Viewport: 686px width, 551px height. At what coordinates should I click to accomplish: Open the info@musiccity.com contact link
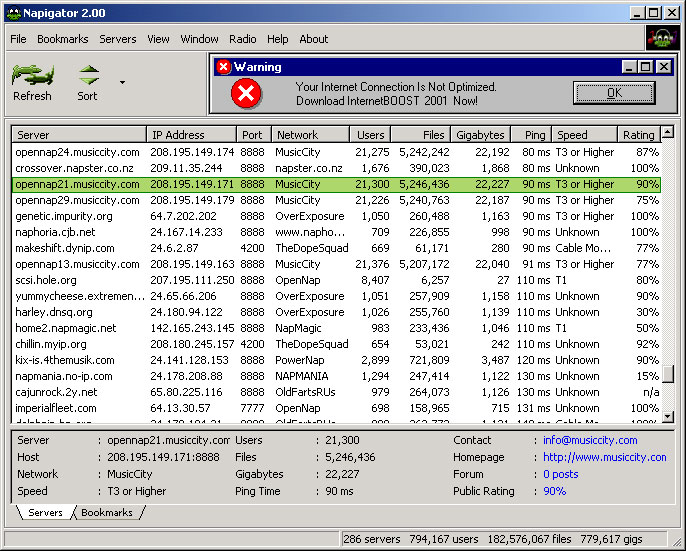(x=590, y=440)
